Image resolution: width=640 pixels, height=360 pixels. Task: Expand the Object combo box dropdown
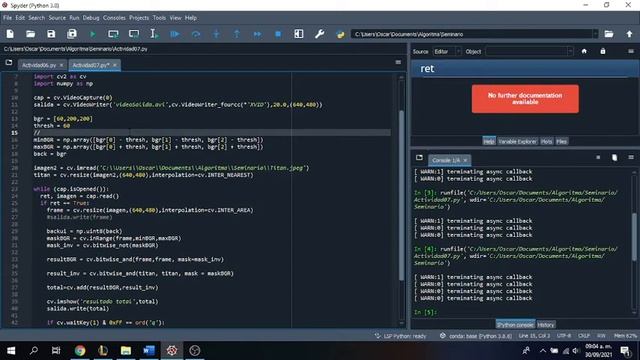pos(570,51)
